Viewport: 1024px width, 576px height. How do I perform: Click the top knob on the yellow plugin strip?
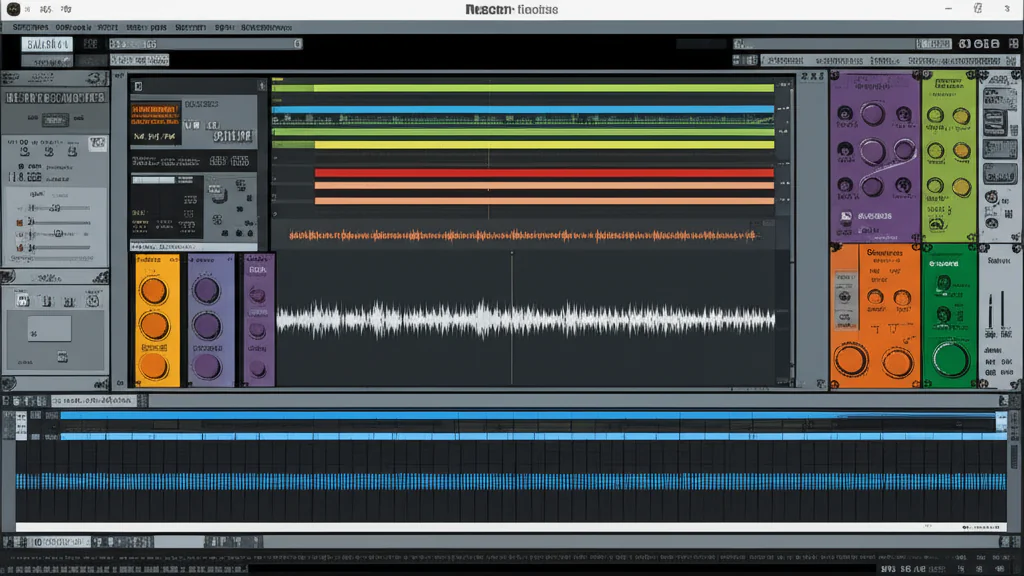pos(153,291)
